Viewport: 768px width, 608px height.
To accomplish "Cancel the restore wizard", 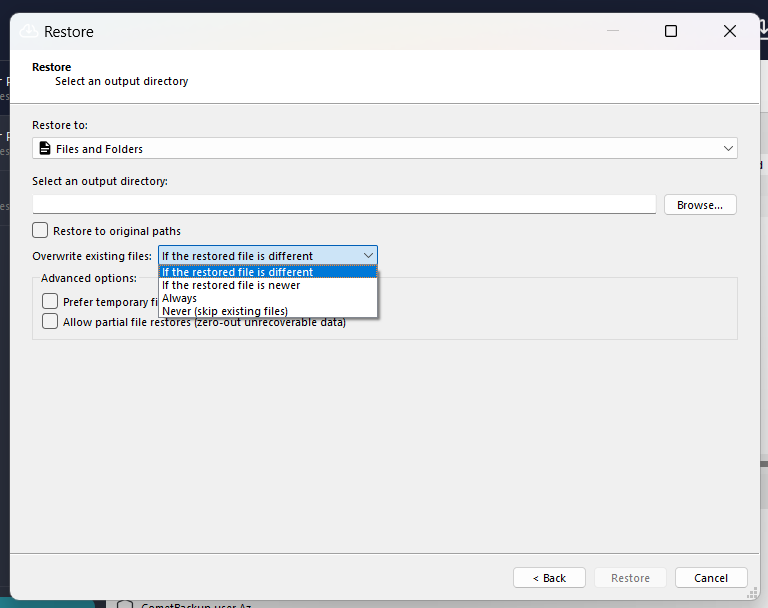I will coord(711,578).
